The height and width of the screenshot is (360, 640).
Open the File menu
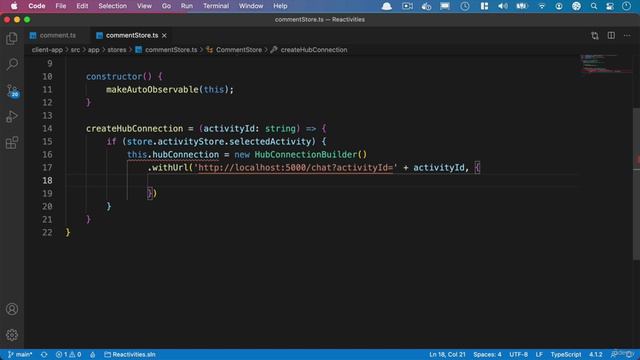click(61, 6)
